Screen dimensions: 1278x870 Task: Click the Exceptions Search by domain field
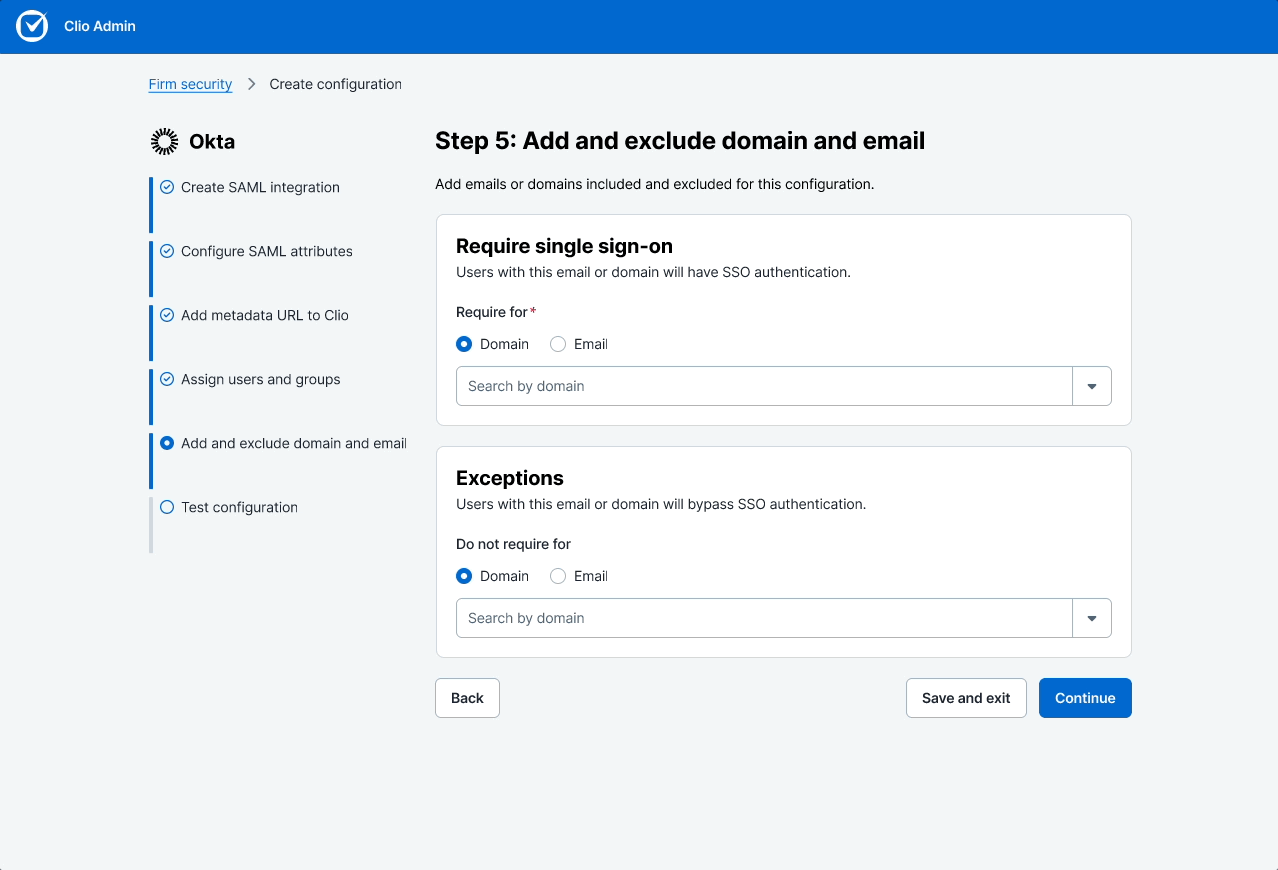coord(764,618)
